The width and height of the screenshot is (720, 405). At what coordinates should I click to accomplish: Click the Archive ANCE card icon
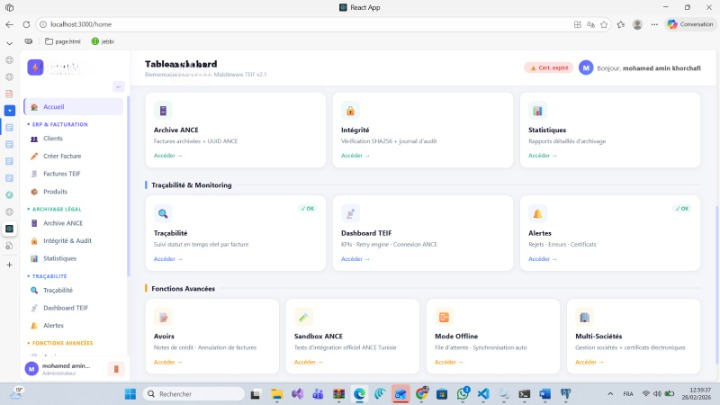pyautogui.click(x=163, y=111)
